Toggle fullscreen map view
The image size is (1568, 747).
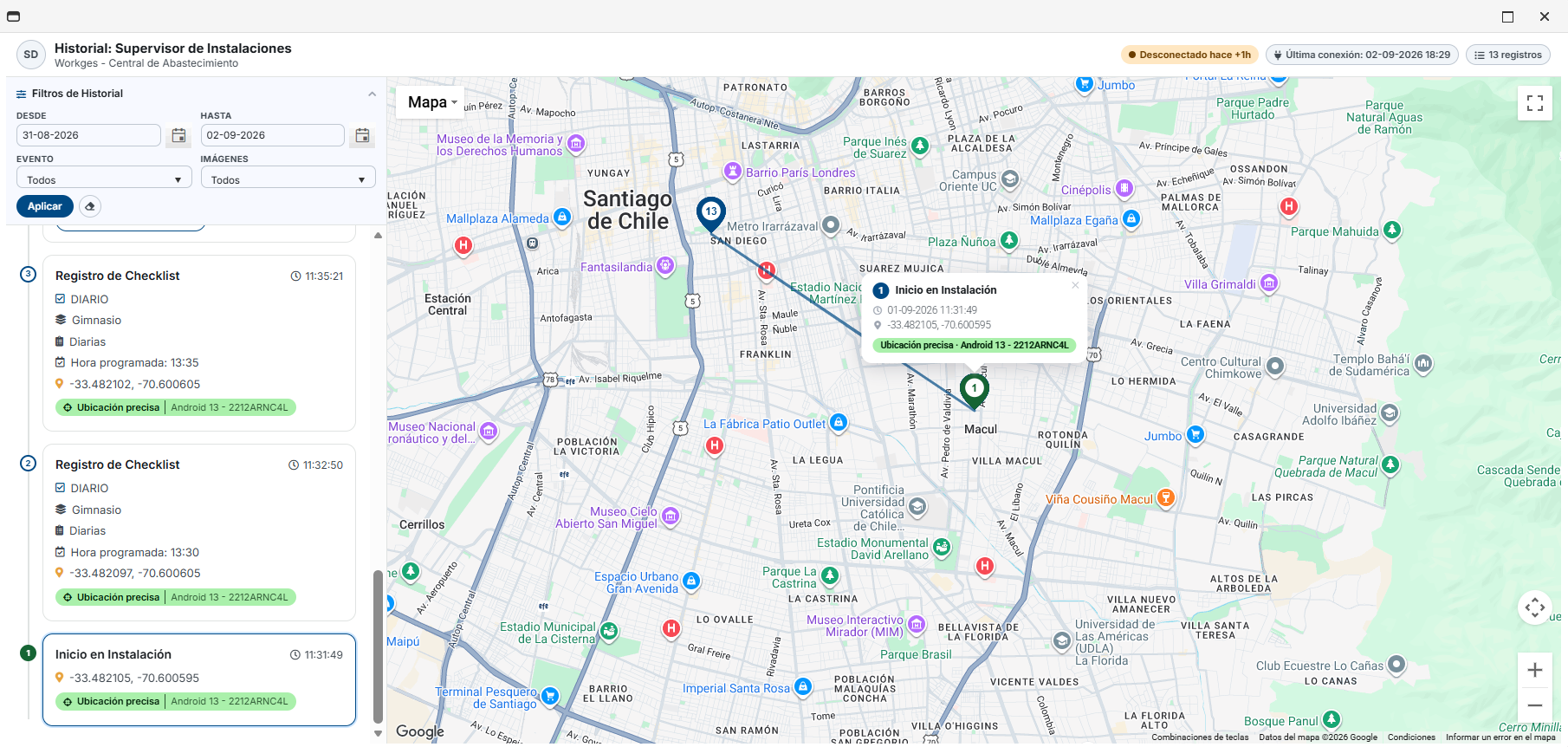click(1535, 103)
